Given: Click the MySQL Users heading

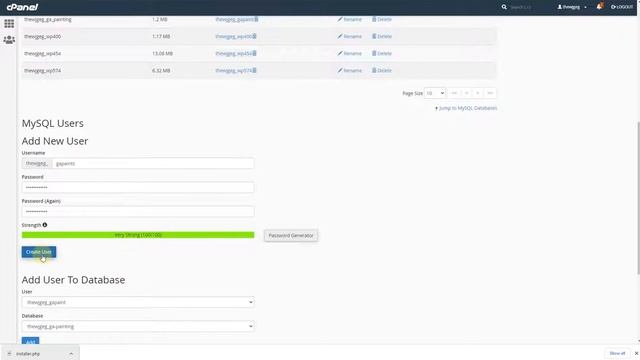Looking at the screenshot, I should (53, 123).
